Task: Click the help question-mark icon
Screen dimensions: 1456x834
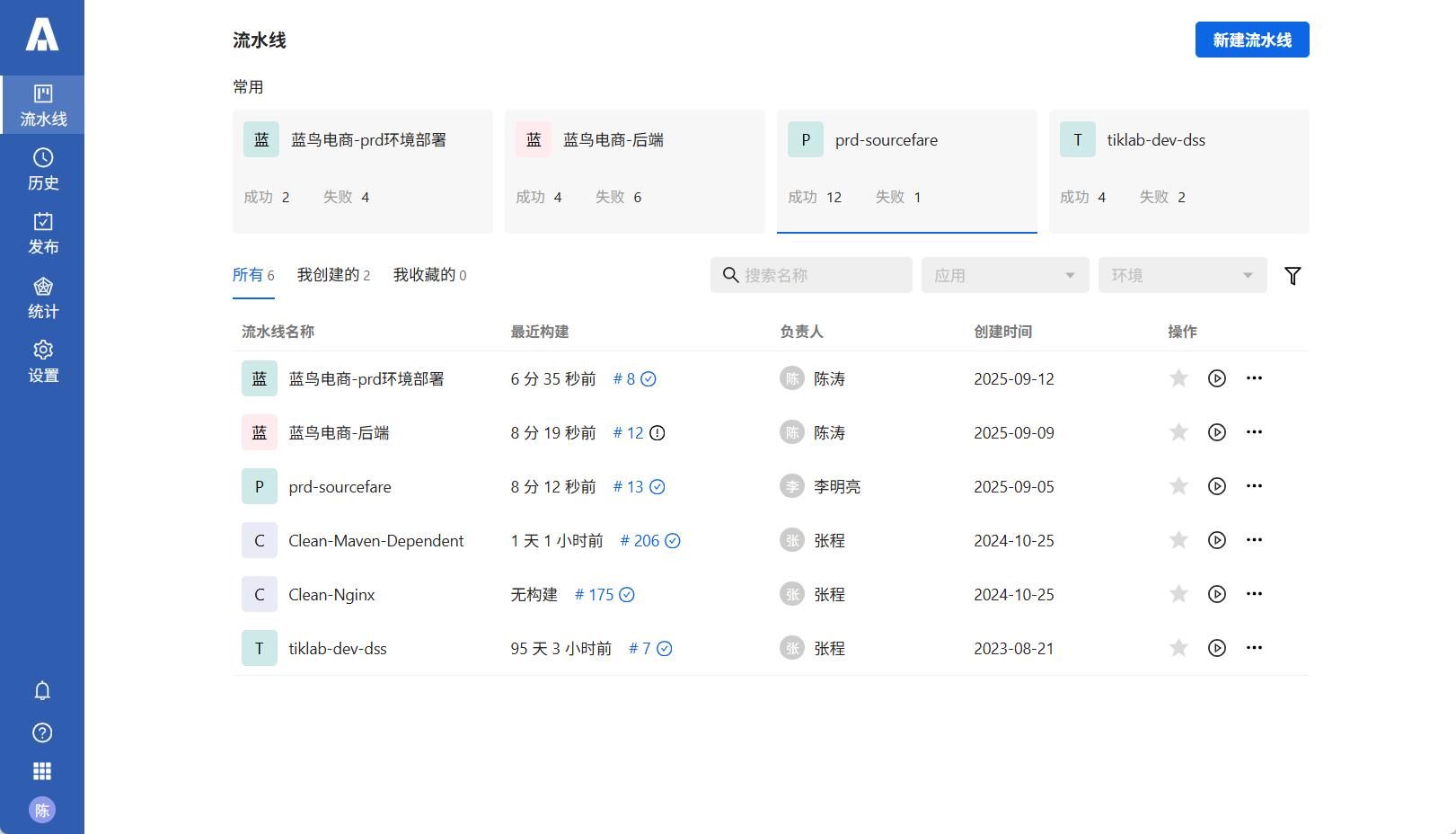Action: click(42, 732)
